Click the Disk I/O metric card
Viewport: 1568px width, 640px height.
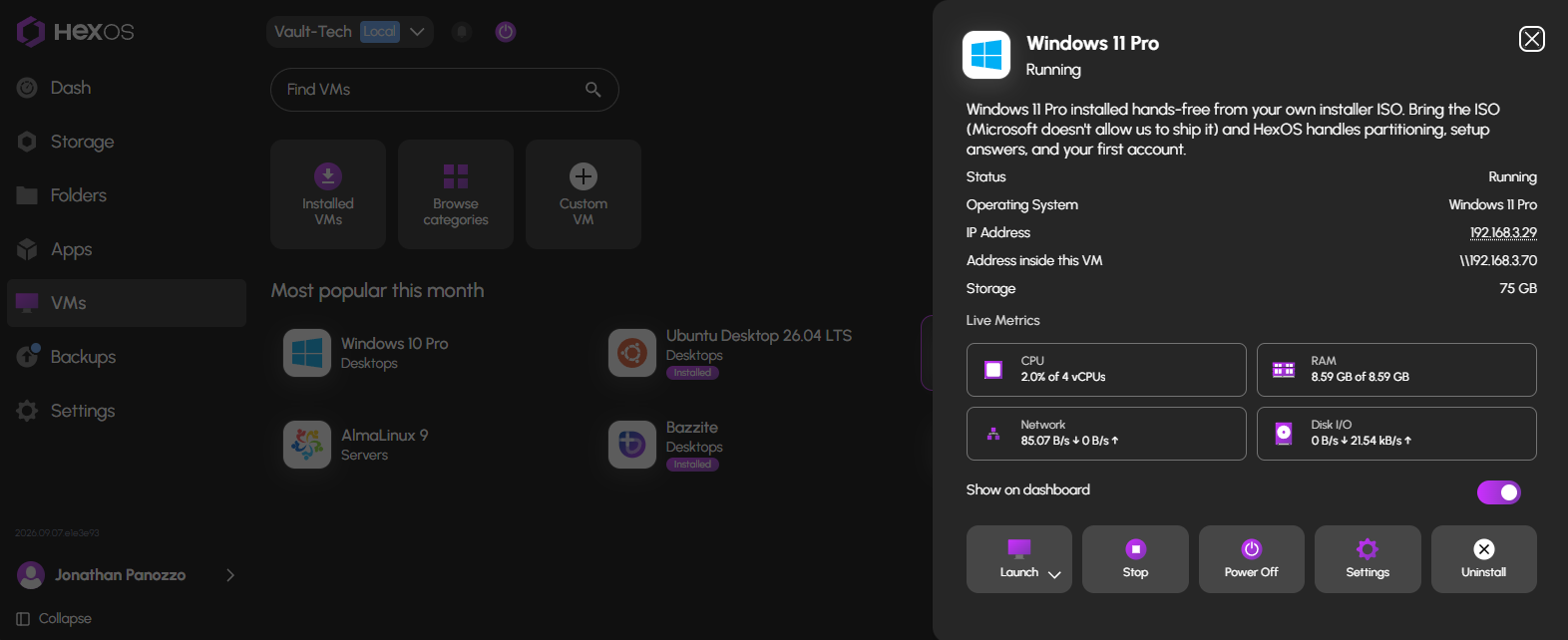(1396, 434)
